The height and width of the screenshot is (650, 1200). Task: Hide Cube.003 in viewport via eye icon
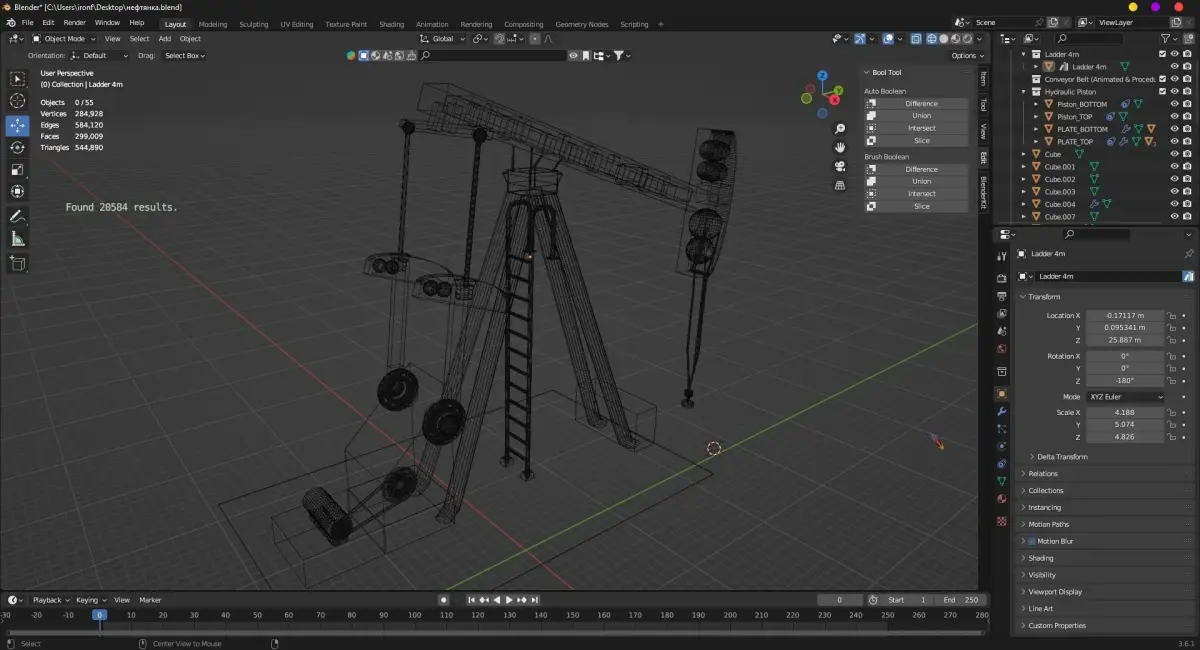(1174, 191)
